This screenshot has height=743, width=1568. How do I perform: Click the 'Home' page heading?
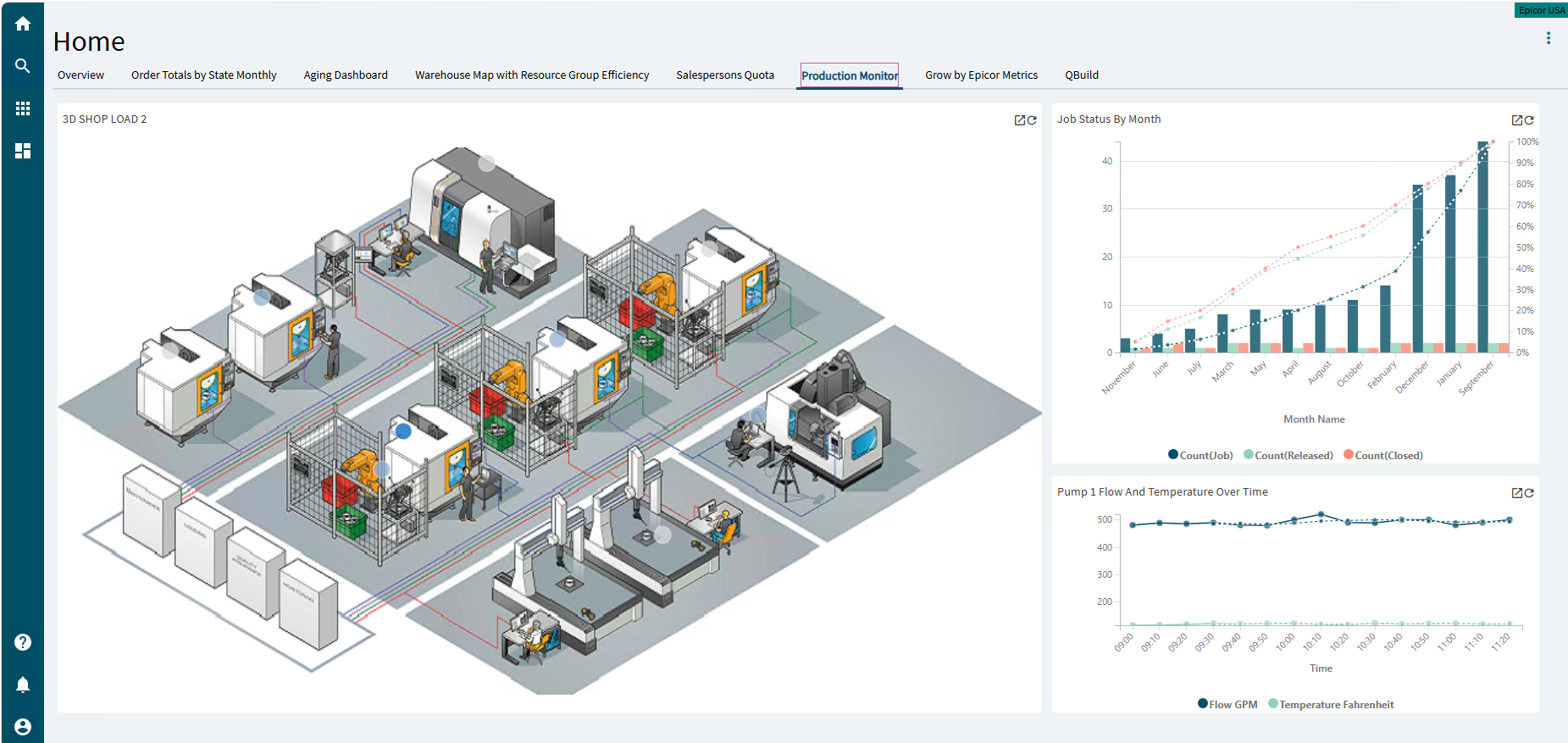click(89, 42)
